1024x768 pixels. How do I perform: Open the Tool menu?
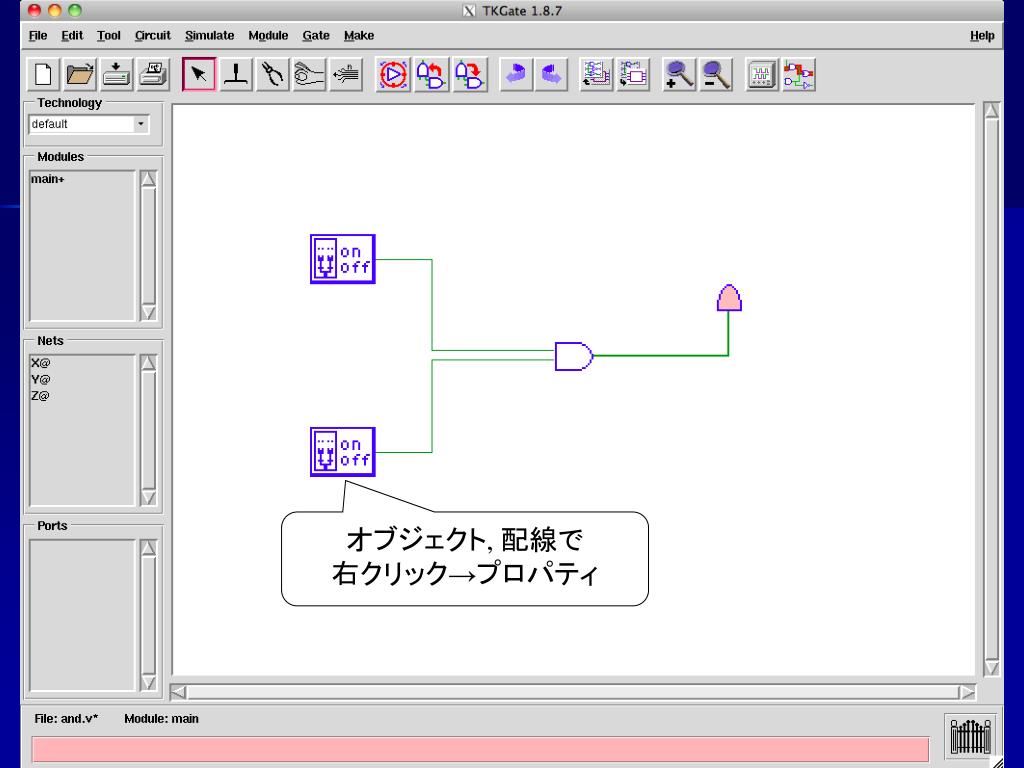click(x=108, y=35)
